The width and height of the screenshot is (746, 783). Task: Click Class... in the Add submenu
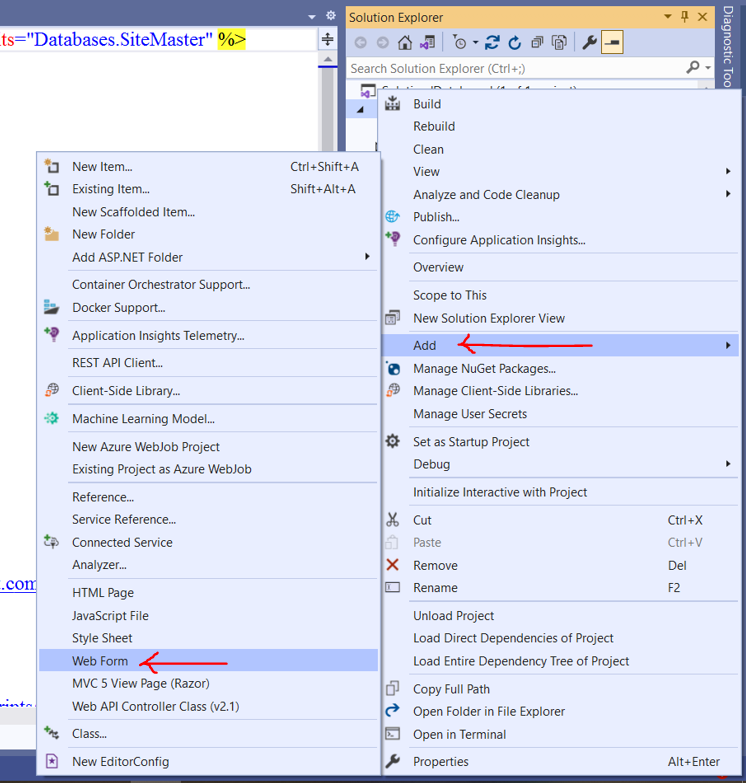coord(208,734)
